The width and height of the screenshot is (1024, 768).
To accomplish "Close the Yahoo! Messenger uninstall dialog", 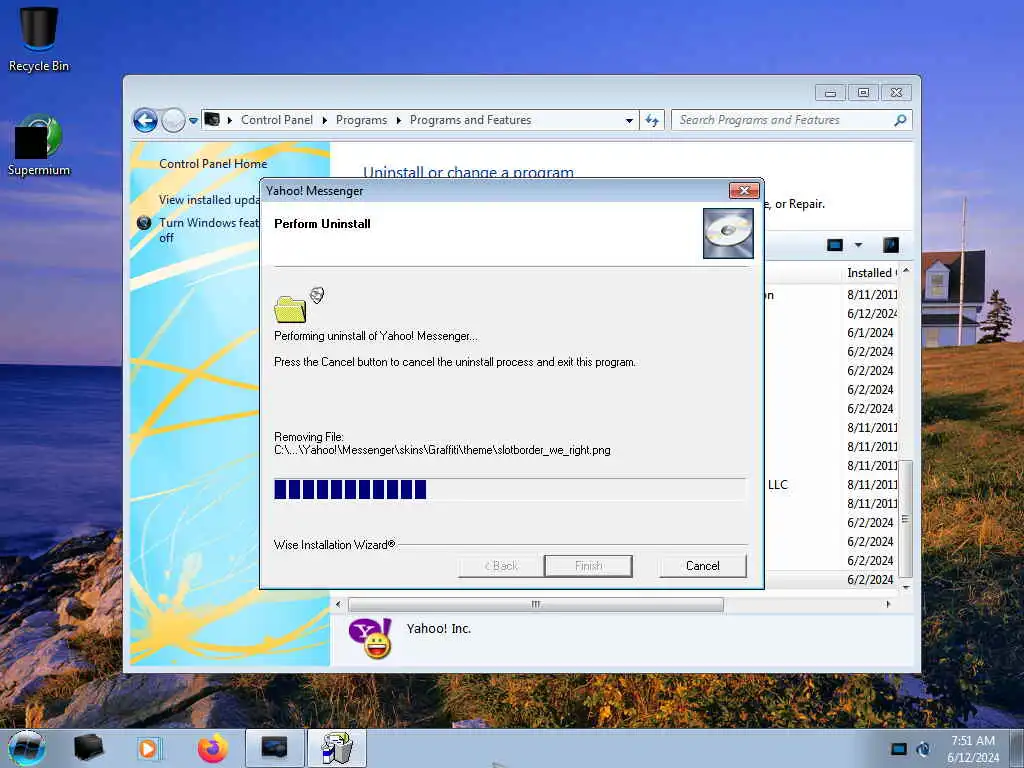I will 744,191.
